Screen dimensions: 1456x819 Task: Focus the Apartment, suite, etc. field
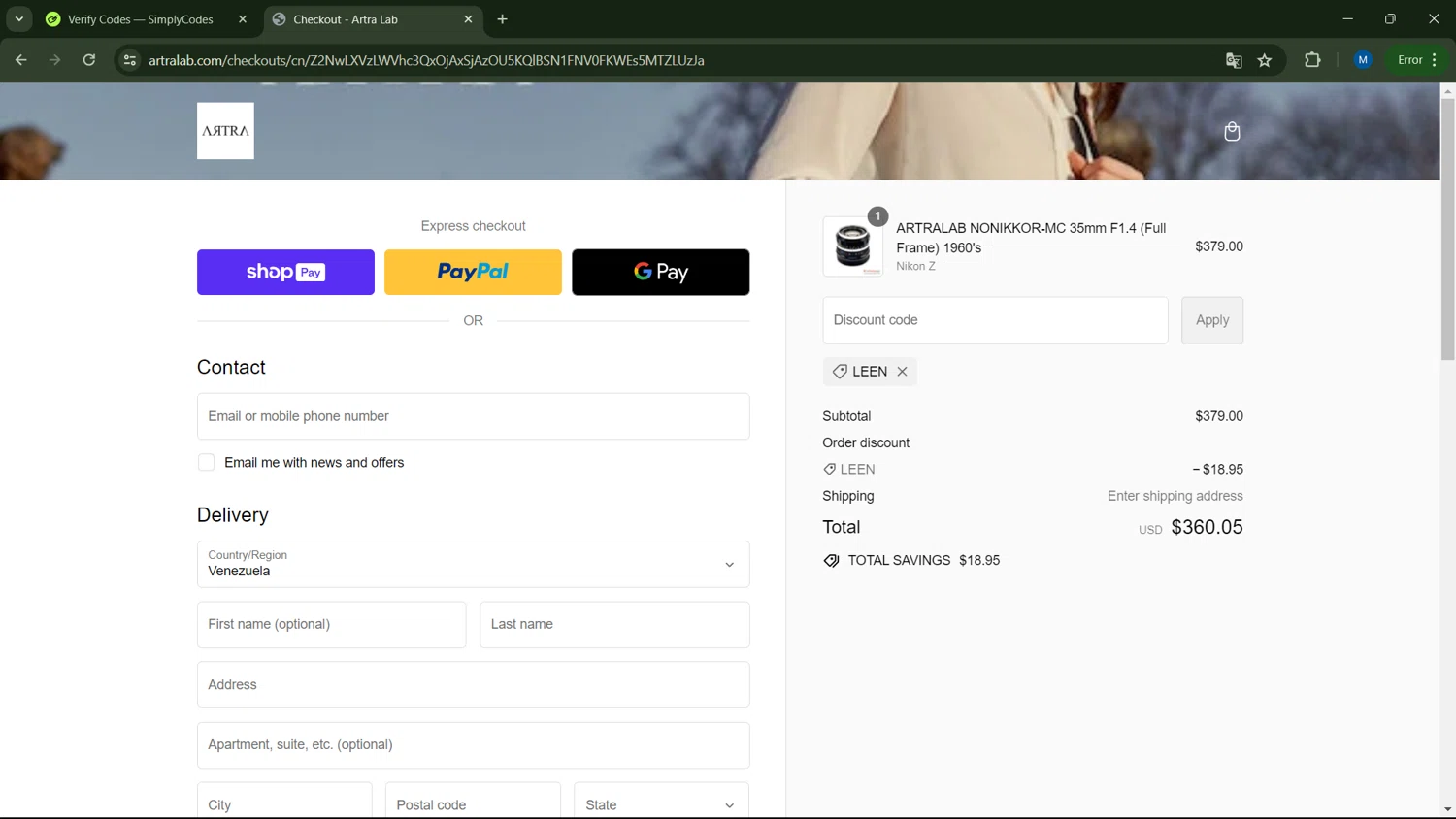pyautogui.click(x=473, y=745)
